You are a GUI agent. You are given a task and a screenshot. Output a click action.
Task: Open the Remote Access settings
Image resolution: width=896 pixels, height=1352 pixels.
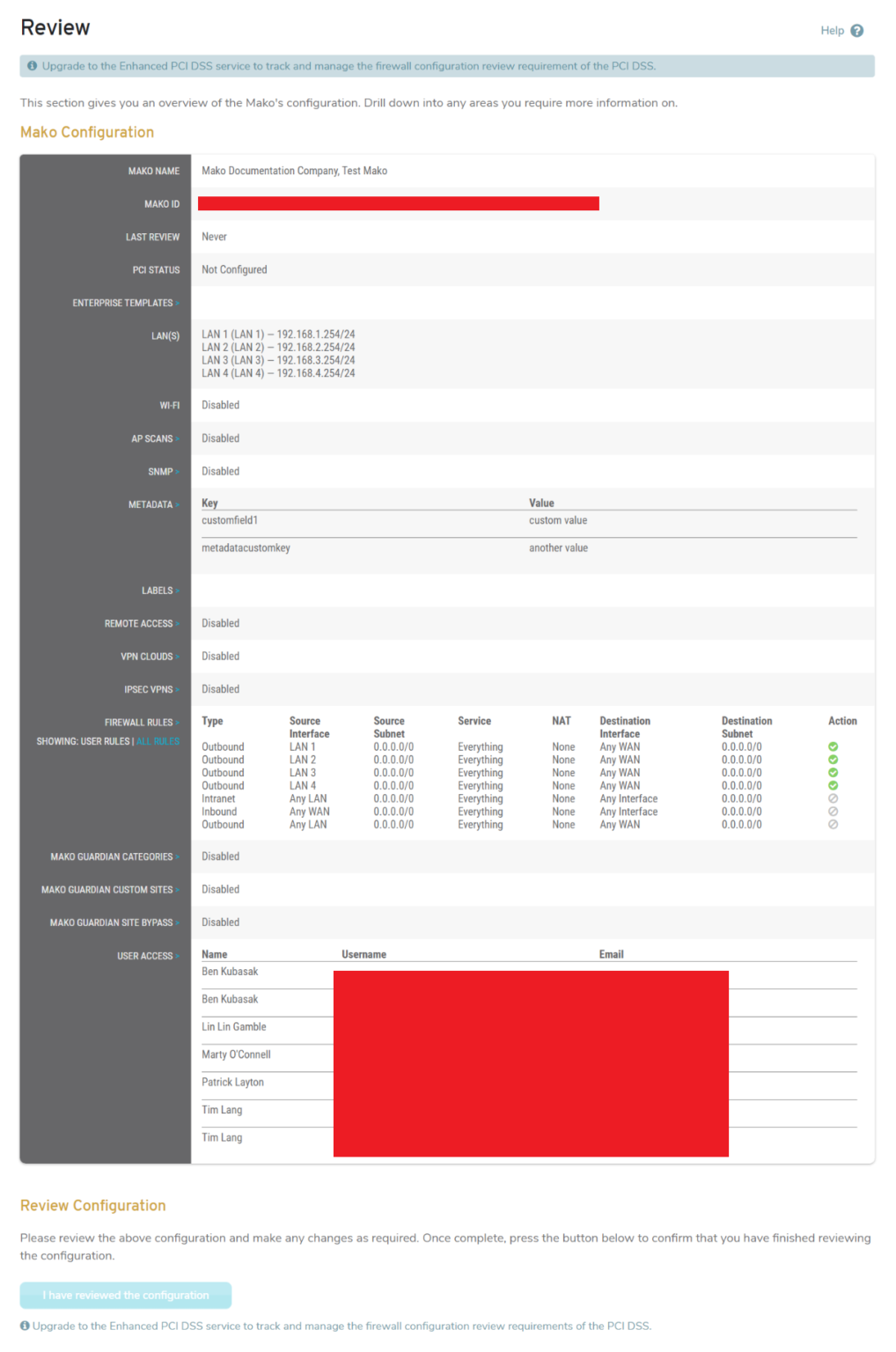pyautogui.click(x=140, y=622)
